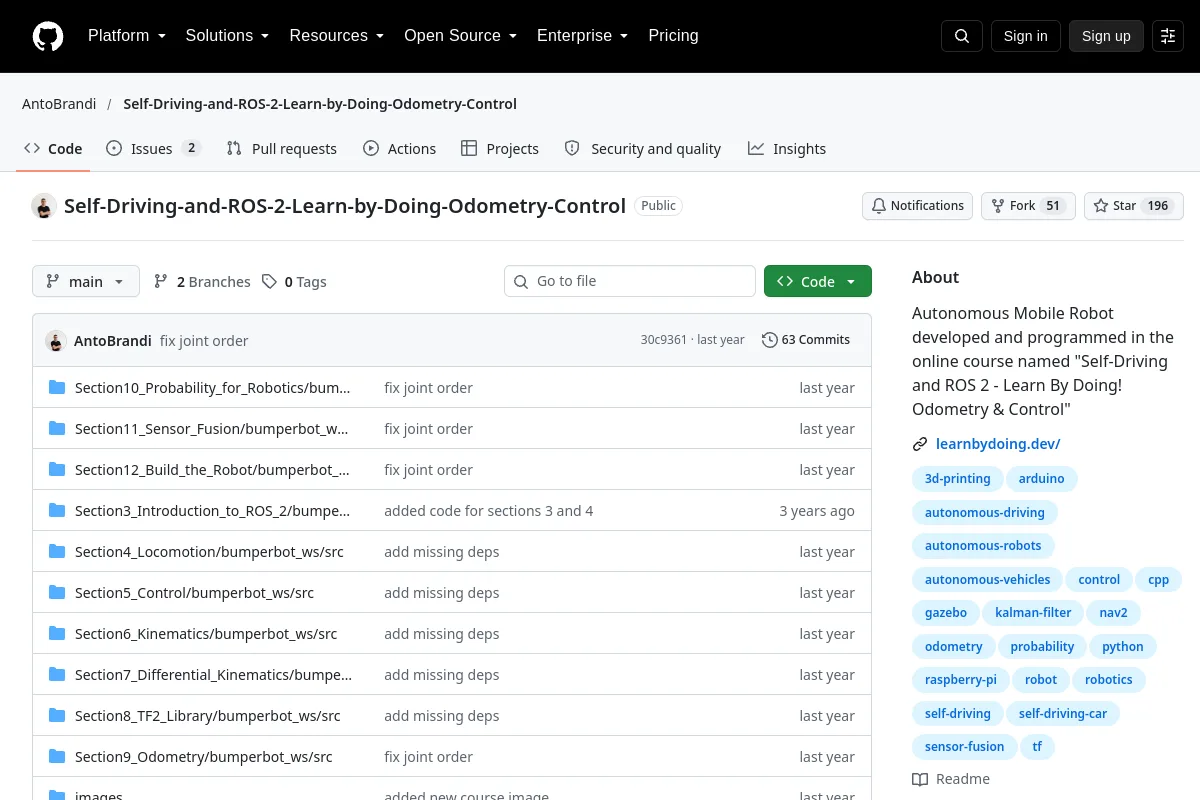Click folder icon for Section5_Control
Image resolution: width=1200 pixels, height=800 pixels.
57,593
